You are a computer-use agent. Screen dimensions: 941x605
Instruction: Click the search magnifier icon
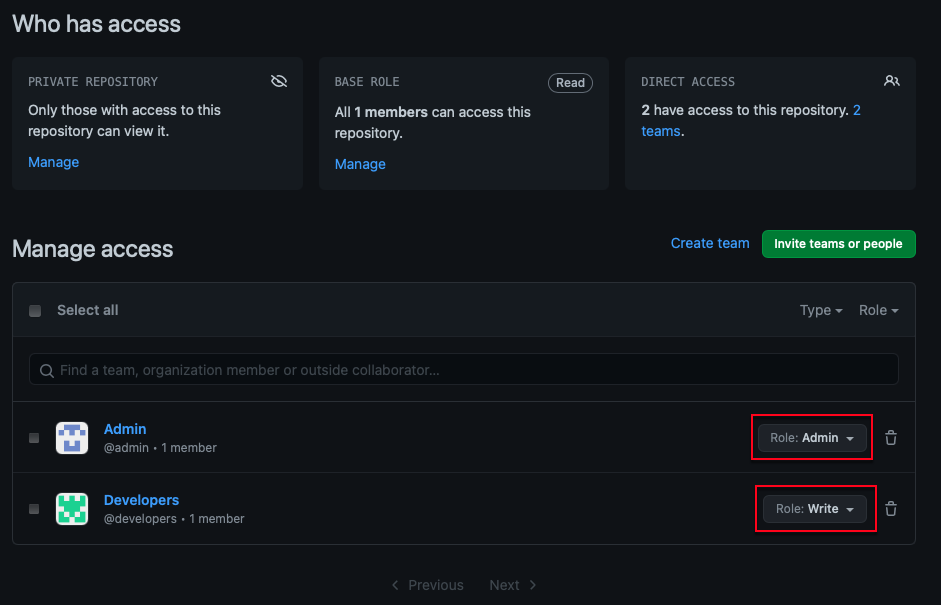46,370
